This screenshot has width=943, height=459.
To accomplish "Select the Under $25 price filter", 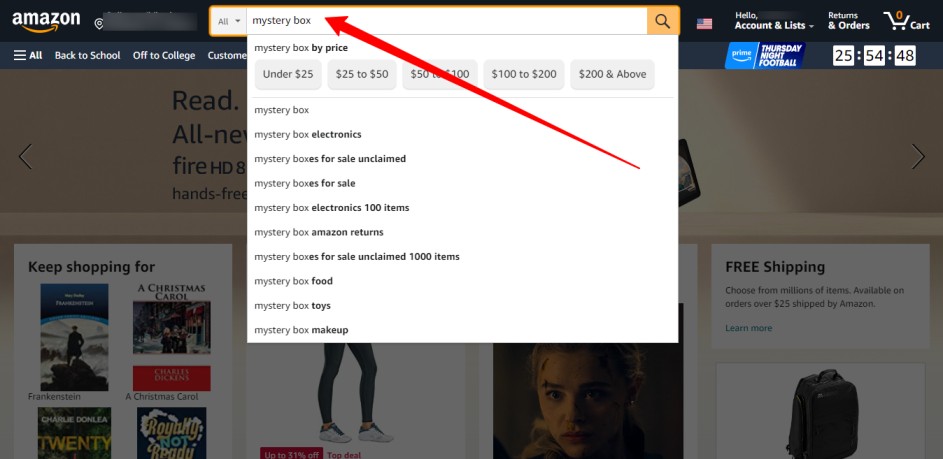I will coord(288,75).
